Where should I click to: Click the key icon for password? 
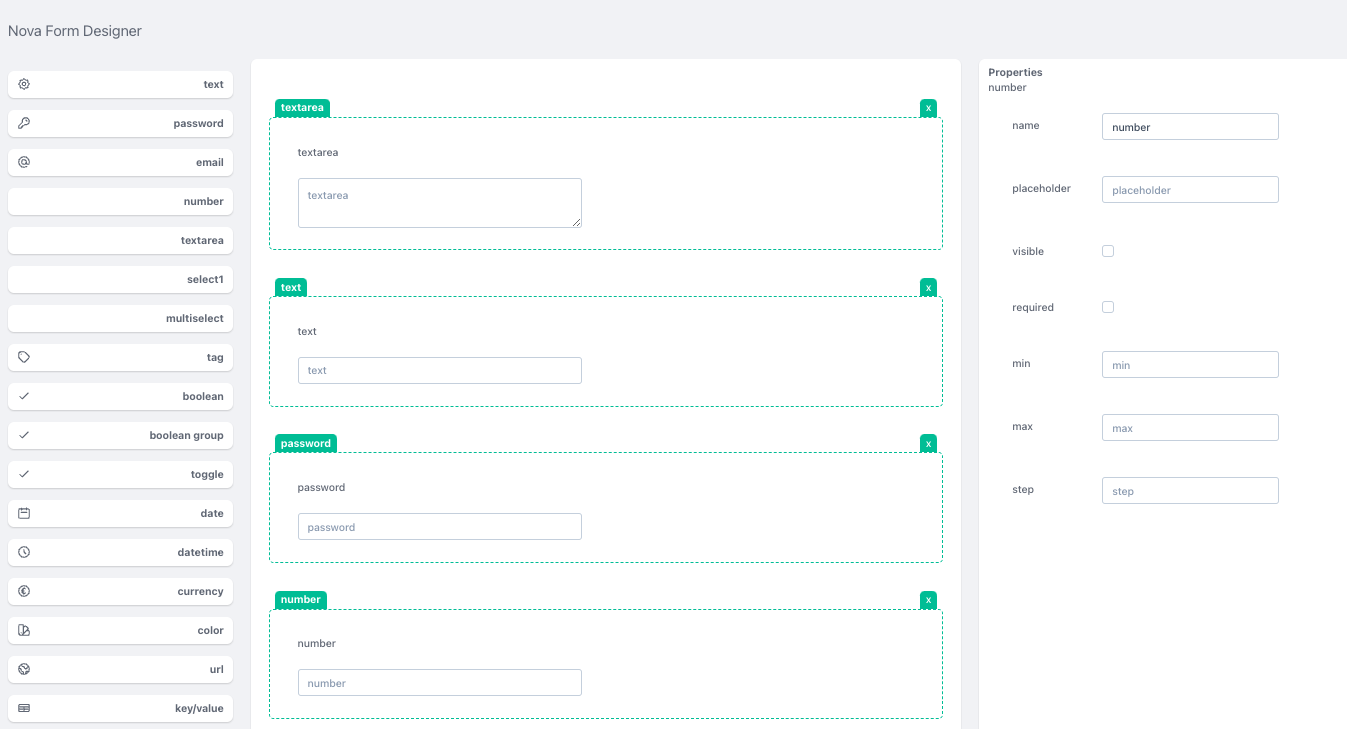(x=24, y=124)
